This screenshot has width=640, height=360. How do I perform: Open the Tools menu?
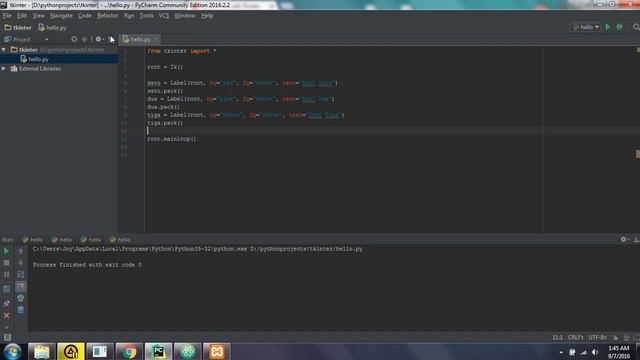(x=147, y=16)
